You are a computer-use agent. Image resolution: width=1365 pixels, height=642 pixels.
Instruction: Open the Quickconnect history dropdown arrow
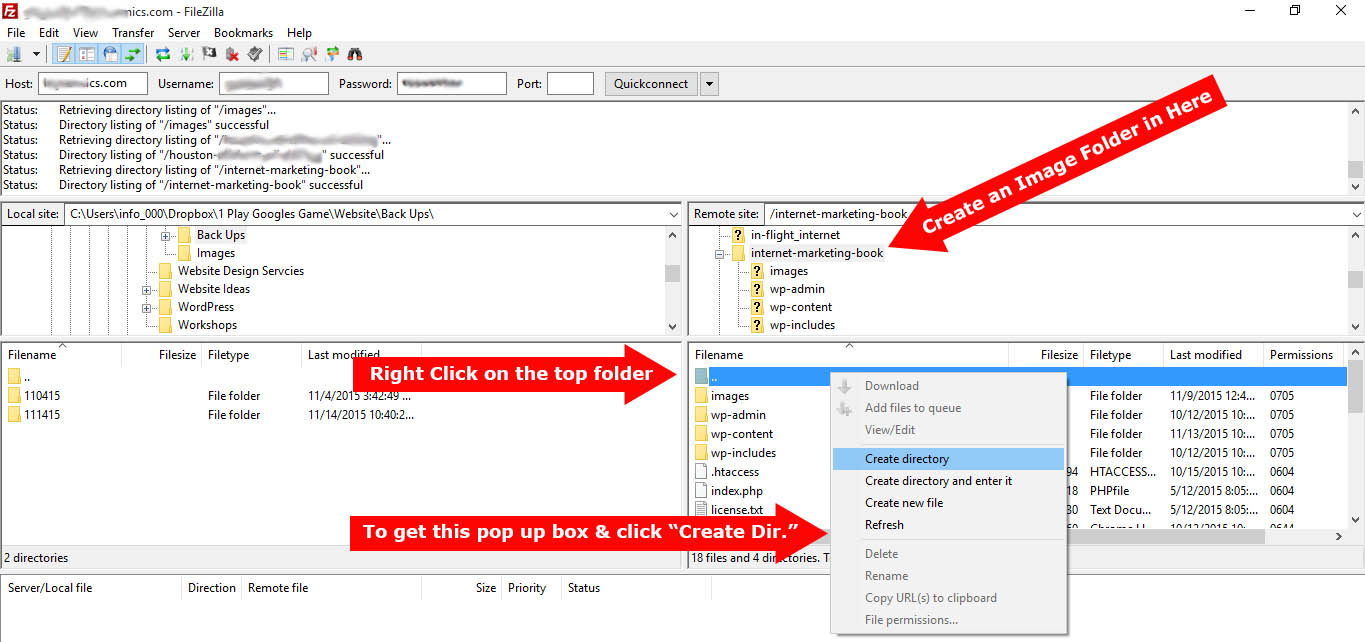[x=709, y=84]
